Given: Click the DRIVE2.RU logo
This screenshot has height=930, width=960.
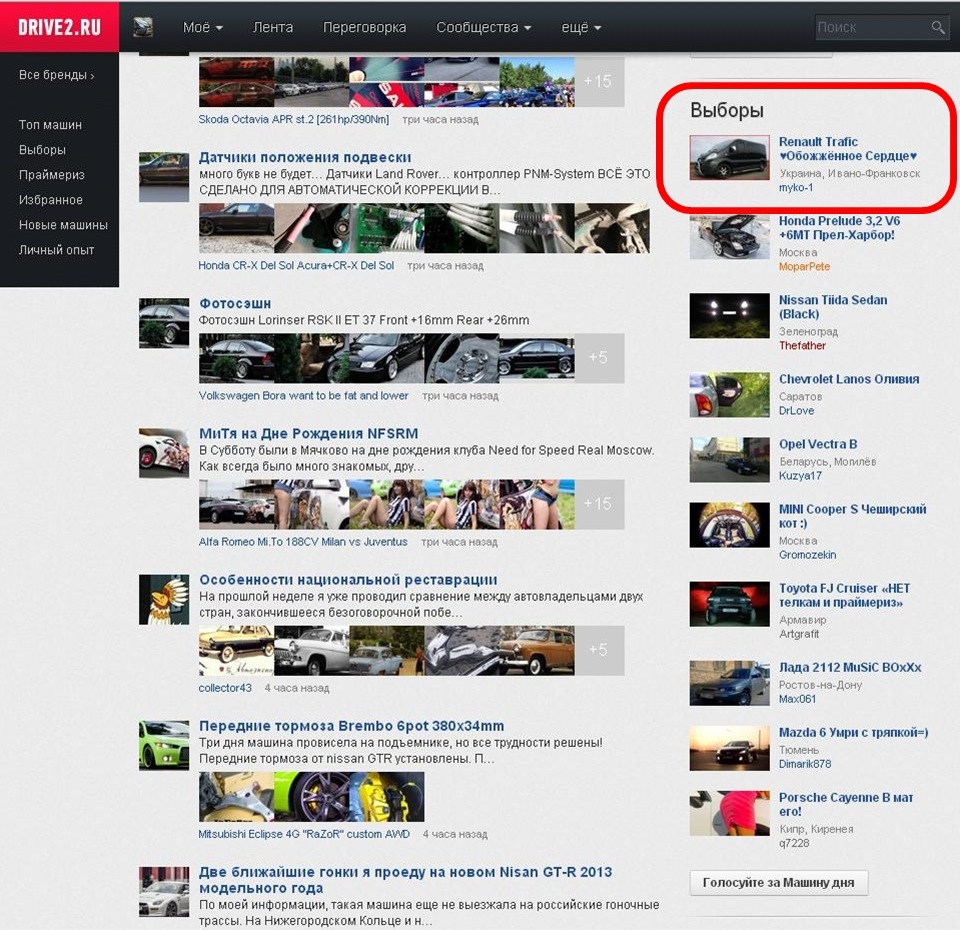Looking at the screenshot, I should (59, 28).
